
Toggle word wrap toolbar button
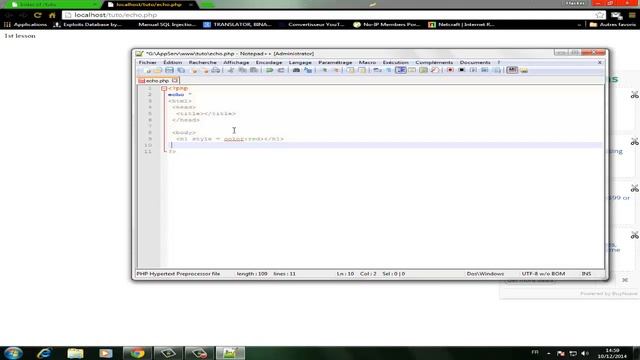coord(377,70)
